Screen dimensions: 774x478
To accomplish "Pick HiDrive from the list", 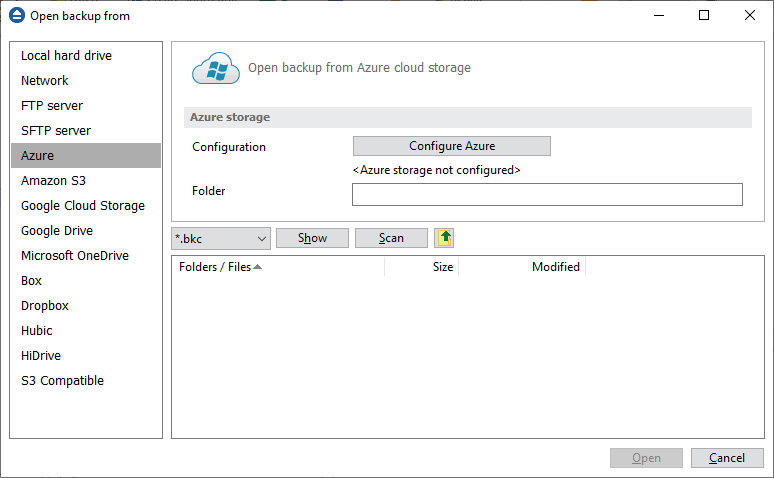I will 86,356.
